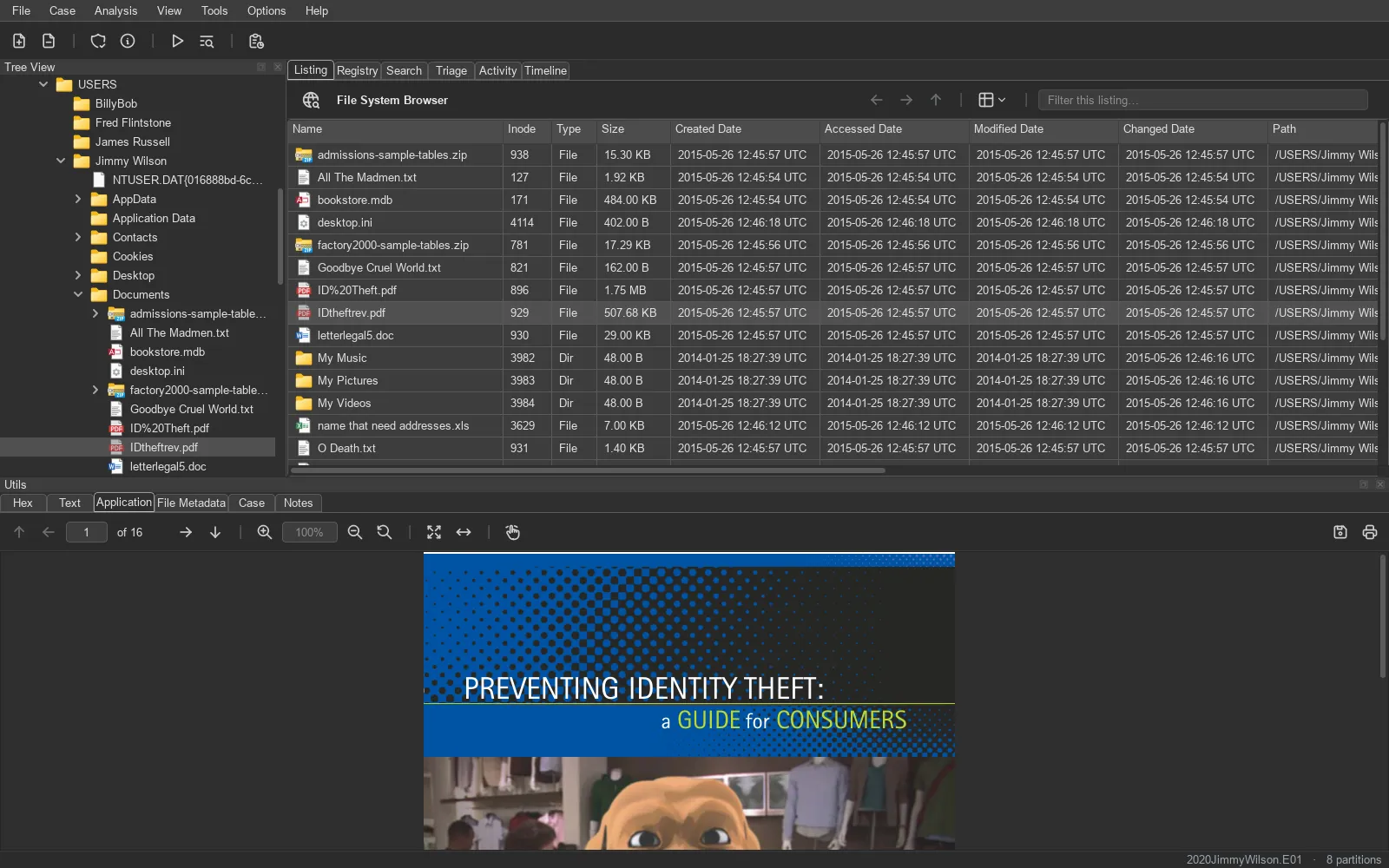Click the globe search File System Browser icon
This screenshot has height=868, width=1389.
311,100
